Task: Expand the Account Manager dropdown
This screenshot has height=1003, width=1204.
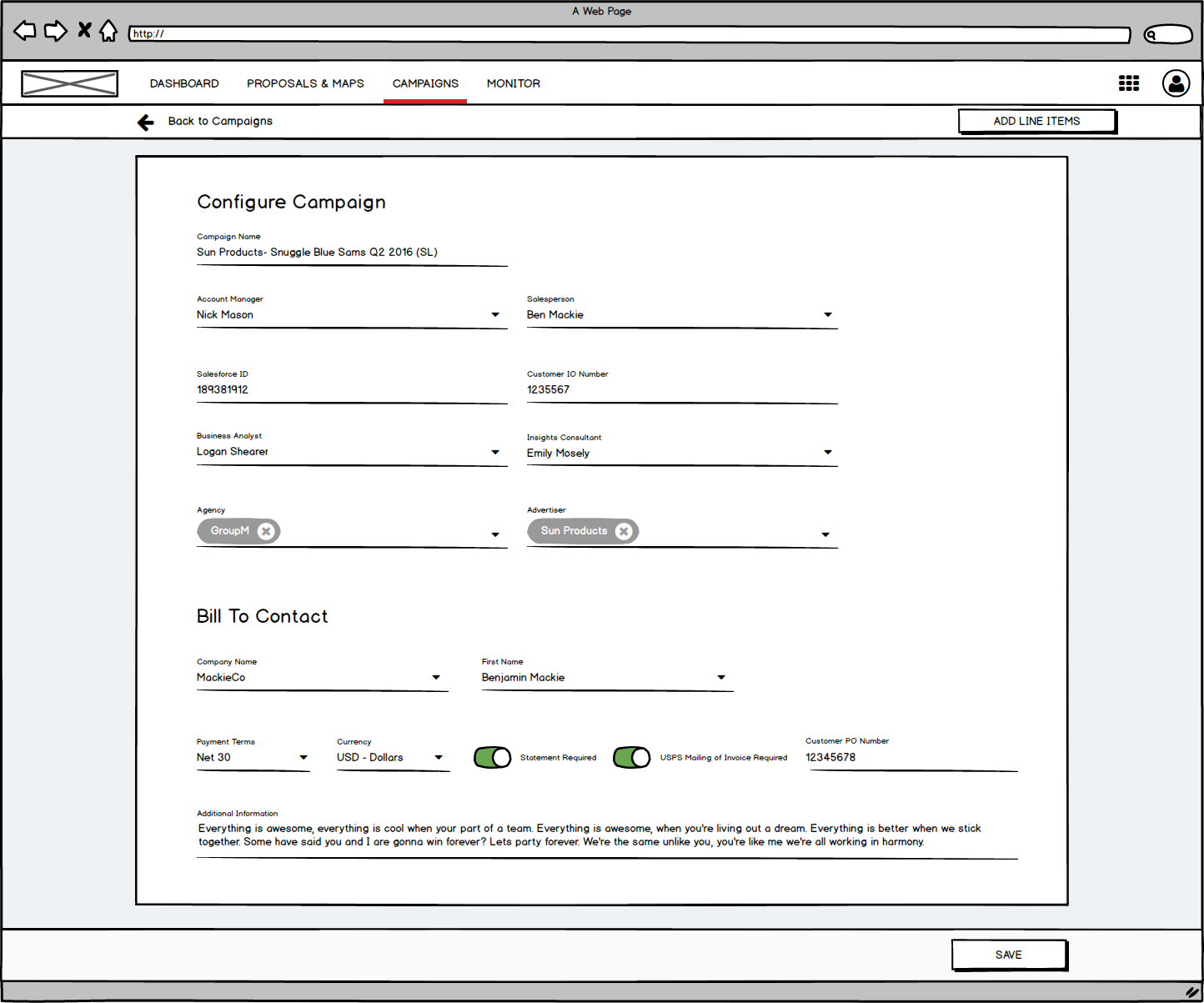Action: click(495, 315)
